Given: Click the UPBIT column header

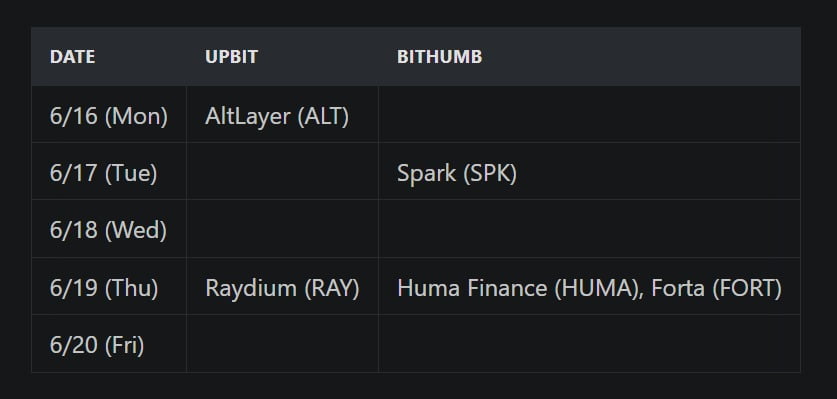Looking at the screenshot, I should pos(231,57).
